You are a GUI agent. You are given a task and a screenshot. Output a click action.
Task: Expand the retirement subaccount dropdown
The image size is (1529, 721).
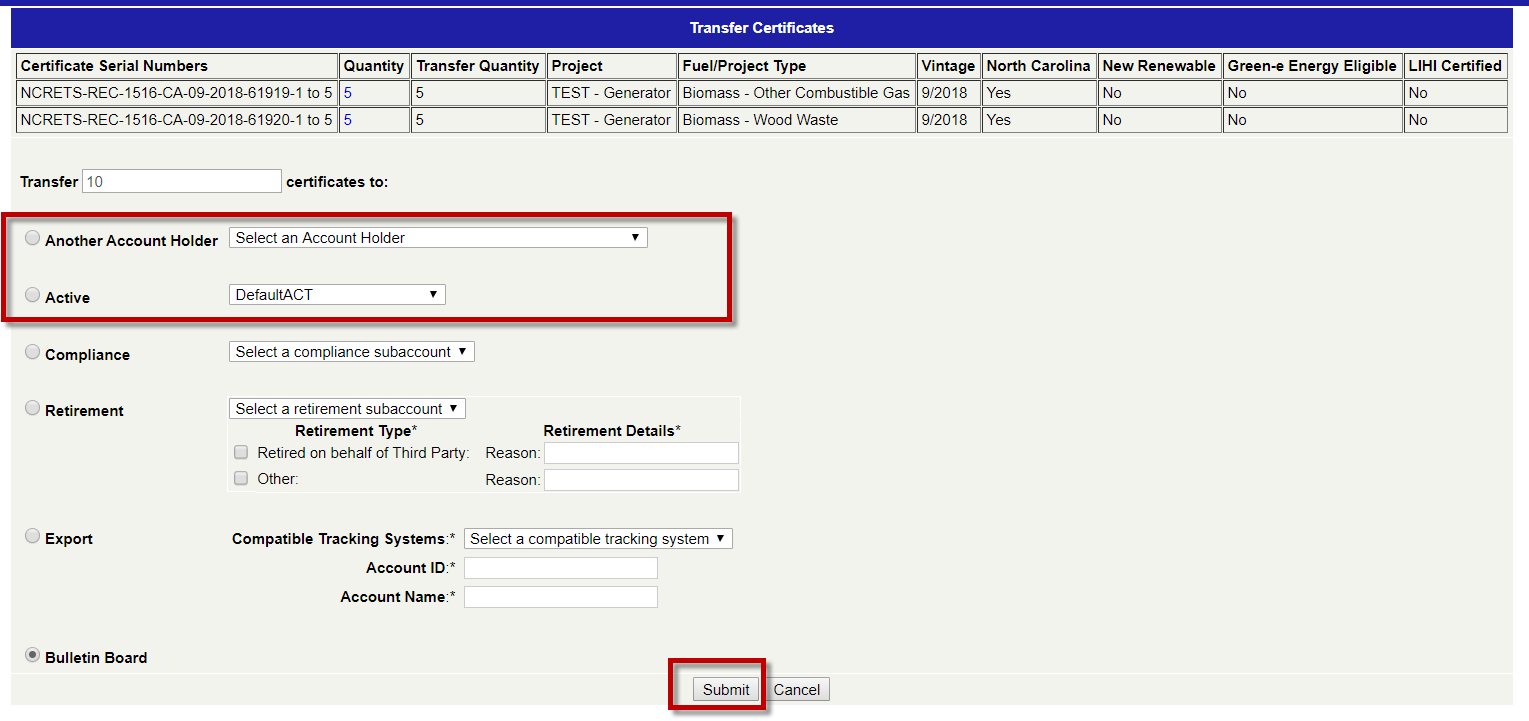pos(347,409)
